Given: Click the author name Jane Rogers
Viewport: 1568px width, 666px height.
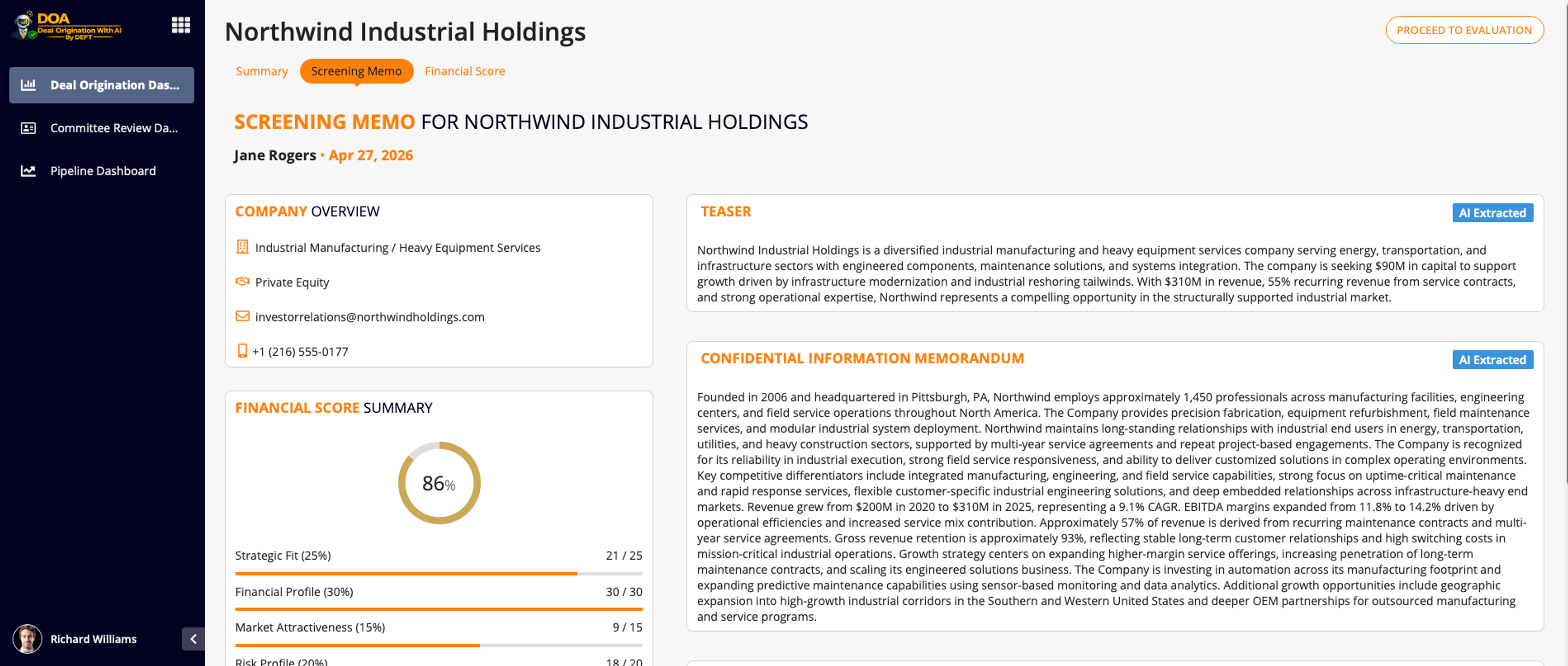Looking at the screenshot, I should 274,155.
